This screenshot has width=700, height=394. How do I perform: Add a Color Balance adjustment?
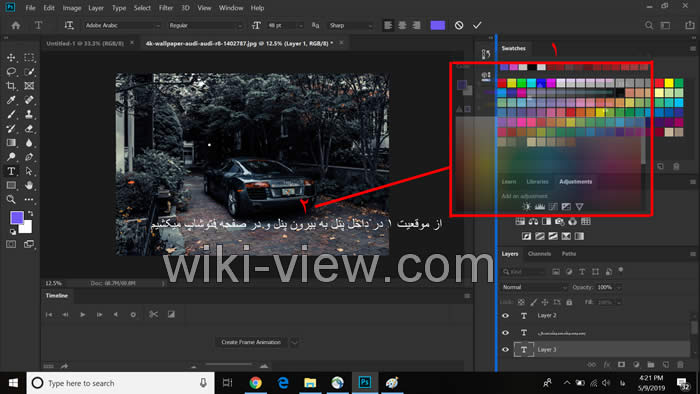click(x=533, y=221)
